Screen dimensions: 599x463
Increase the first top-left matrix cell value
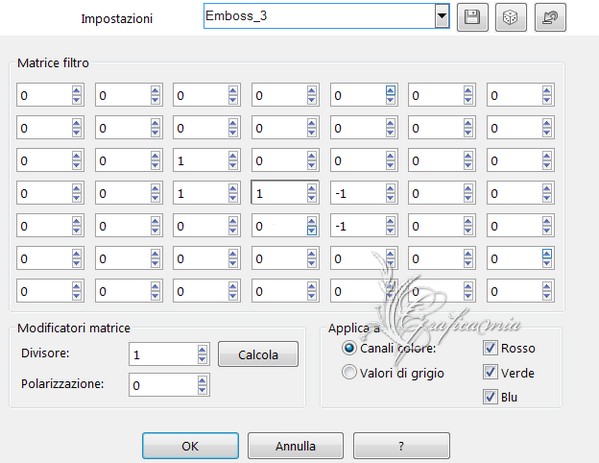(76, 91)
